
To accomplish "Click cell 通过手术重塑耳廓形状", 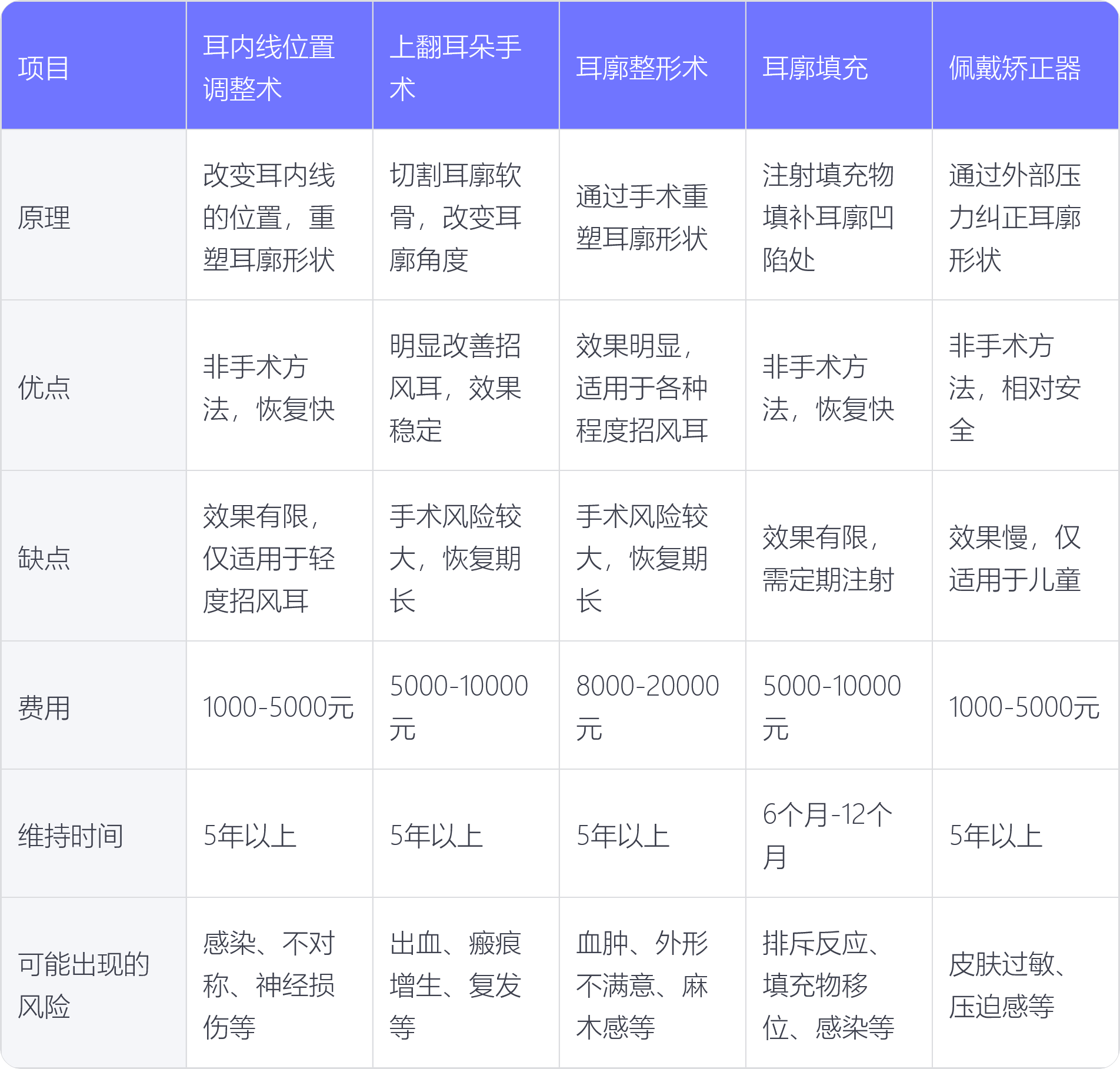I will [652, 215].
